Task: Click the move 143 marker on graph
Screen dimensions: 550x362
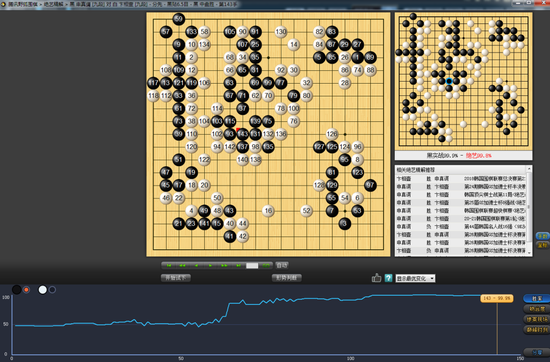Action: click(x=497, y=298)
